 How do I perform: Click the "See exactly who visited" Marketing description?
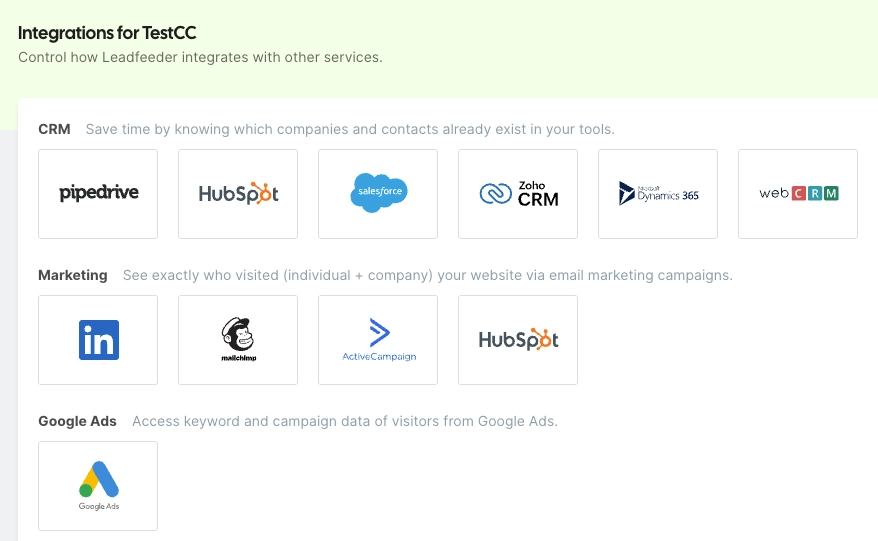point(428,276)
